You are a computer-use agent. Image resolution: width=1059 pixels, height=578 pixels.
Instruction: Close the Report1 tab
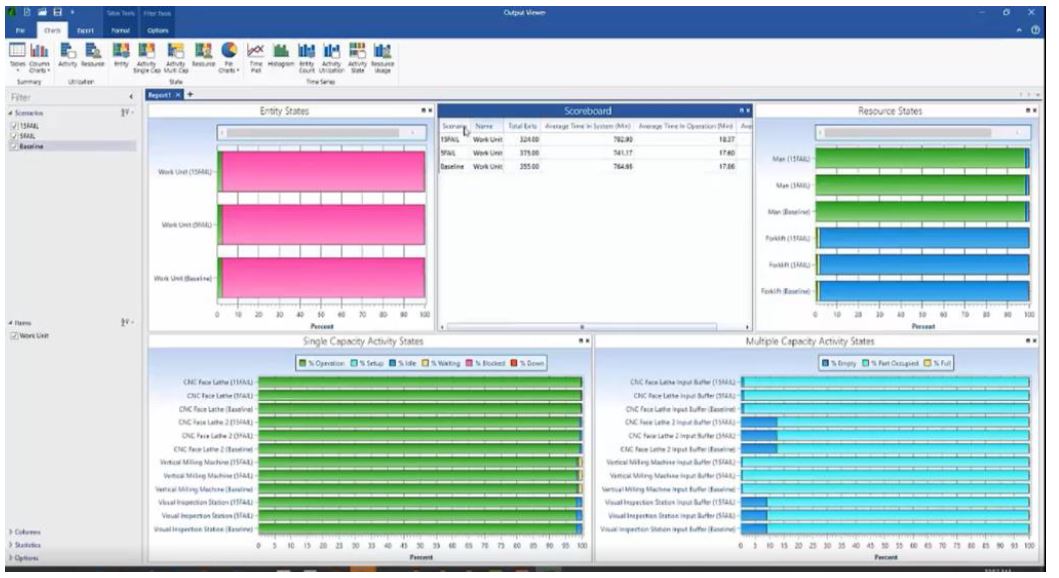(x=178, y=95)
